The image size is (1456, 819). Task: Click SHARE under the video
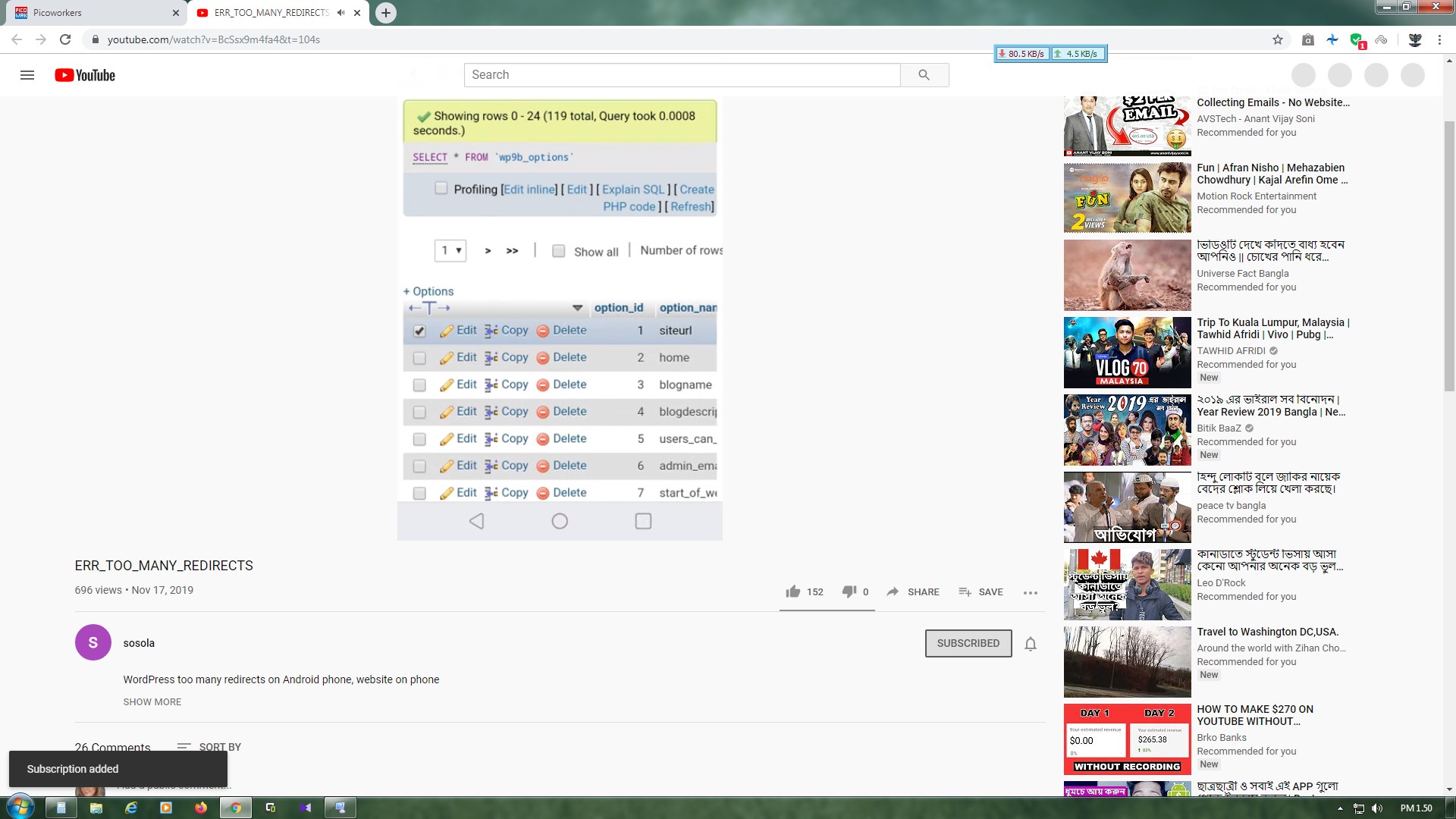coord(913,592)
